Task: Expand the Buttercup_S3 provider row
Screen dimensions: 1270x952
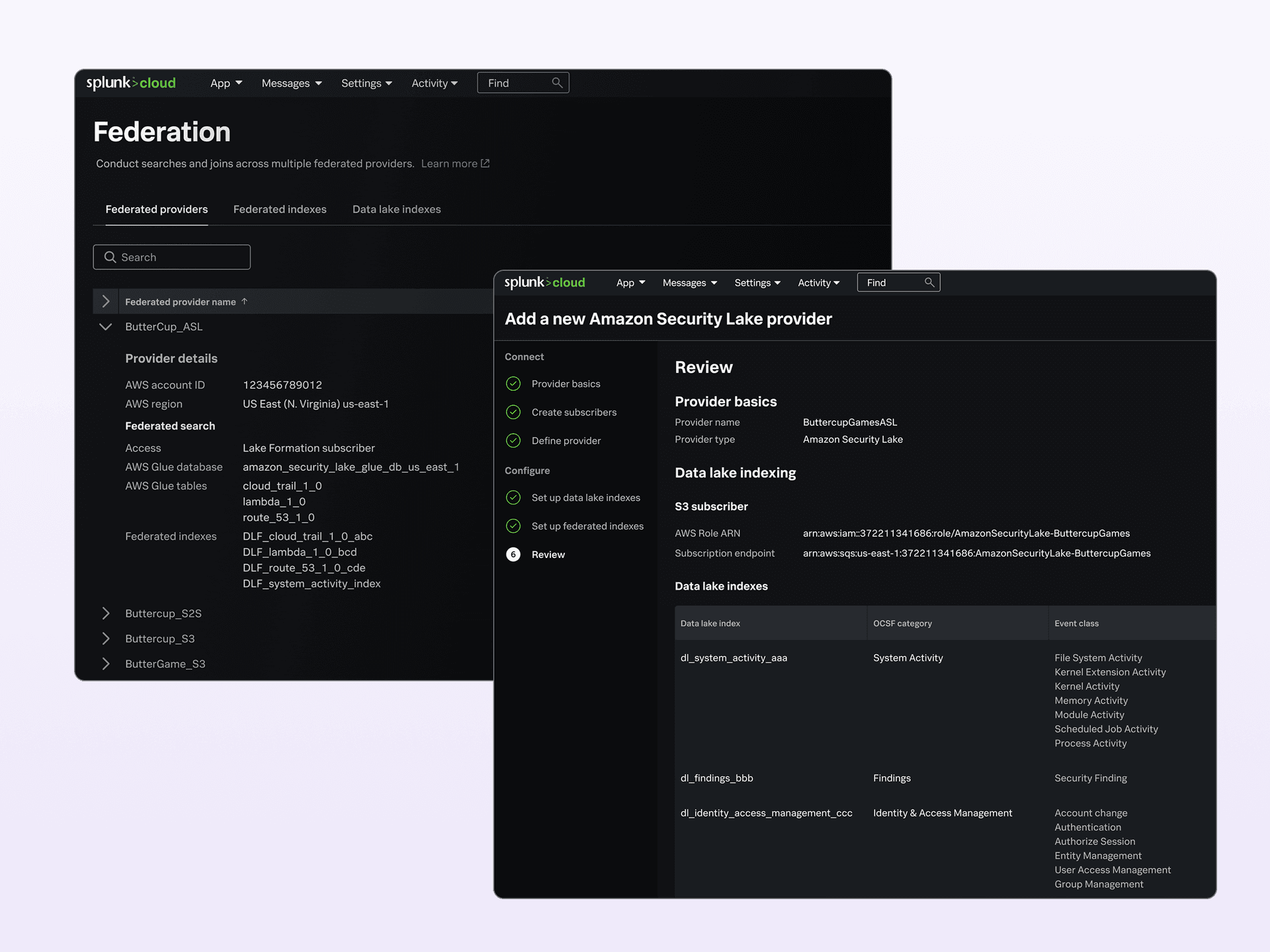Action: 106,639
